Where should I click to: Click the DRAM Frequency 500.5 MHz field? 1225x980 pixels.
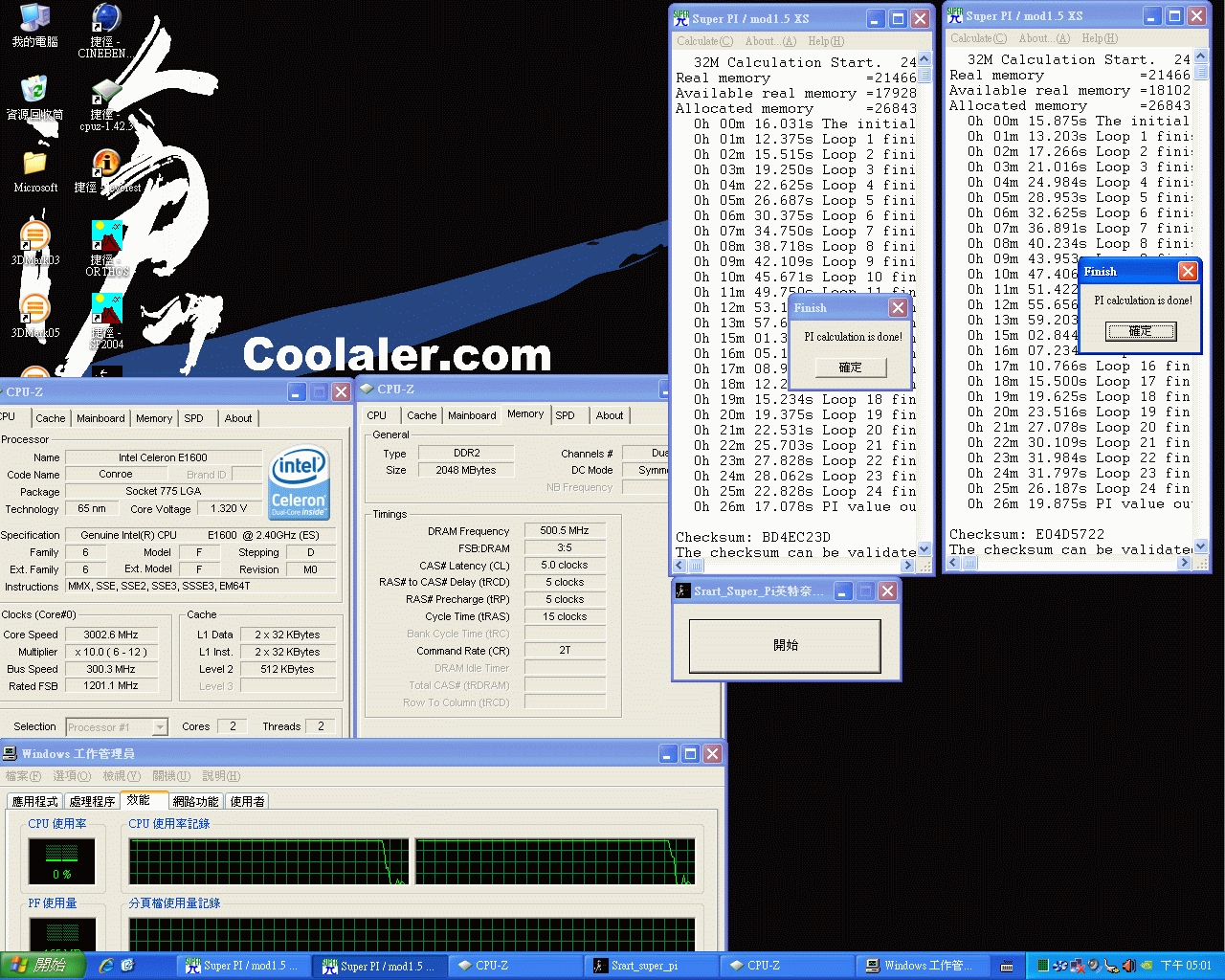[x=565, y=530]
